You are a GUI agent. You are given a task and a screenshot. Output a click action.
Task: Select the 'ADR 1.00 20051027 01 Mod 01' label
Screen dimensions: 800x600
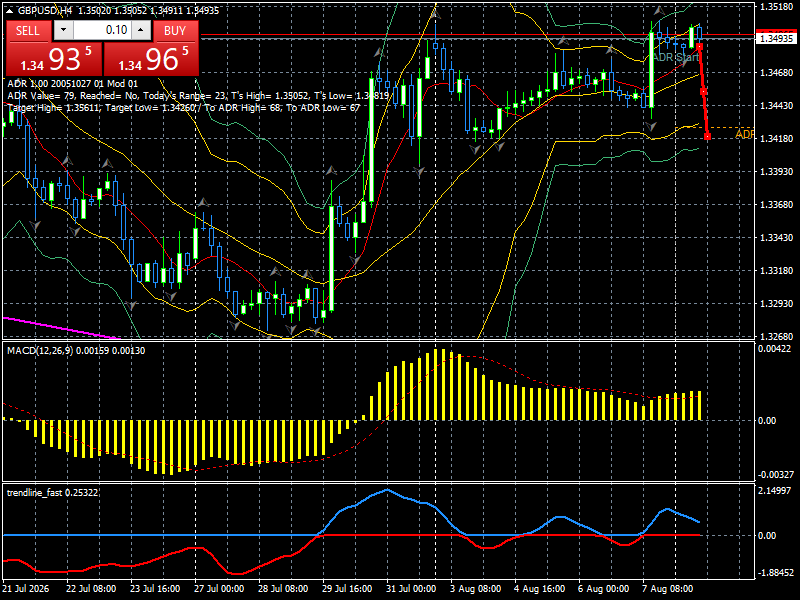72,84
